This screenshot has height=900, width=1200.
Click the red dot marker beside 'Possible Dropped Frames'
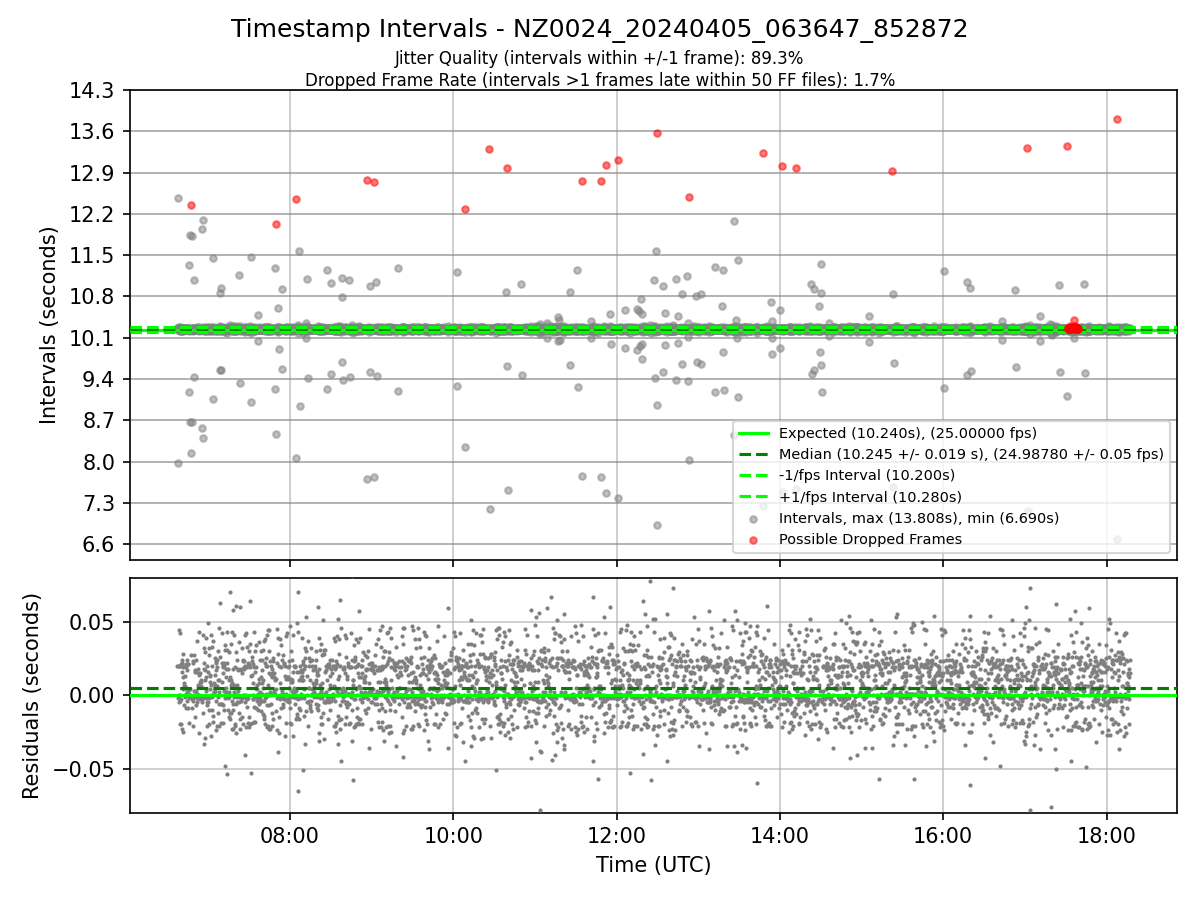click(754, 540)
